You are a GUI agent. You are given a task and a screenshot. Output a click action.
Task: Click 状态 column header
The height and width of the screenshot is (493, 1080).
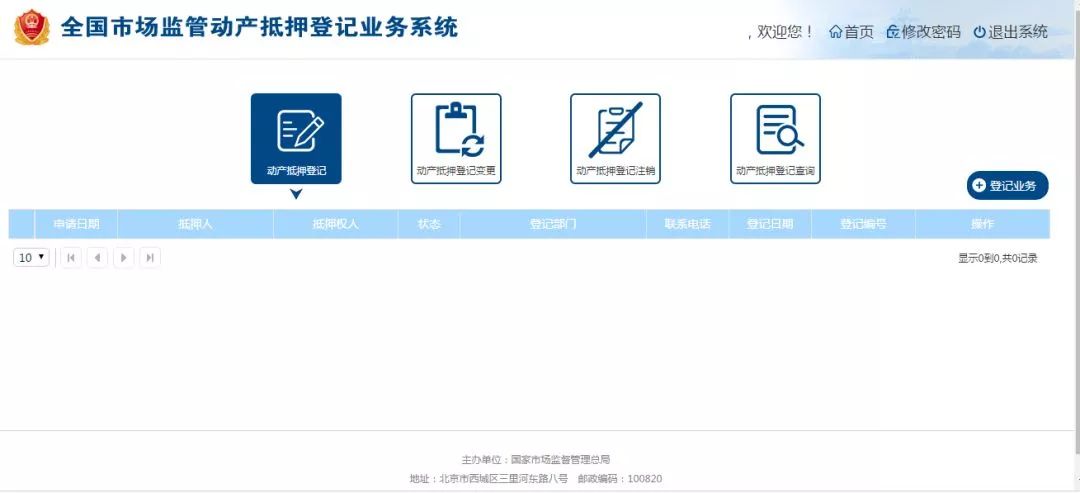coord(429,224)
